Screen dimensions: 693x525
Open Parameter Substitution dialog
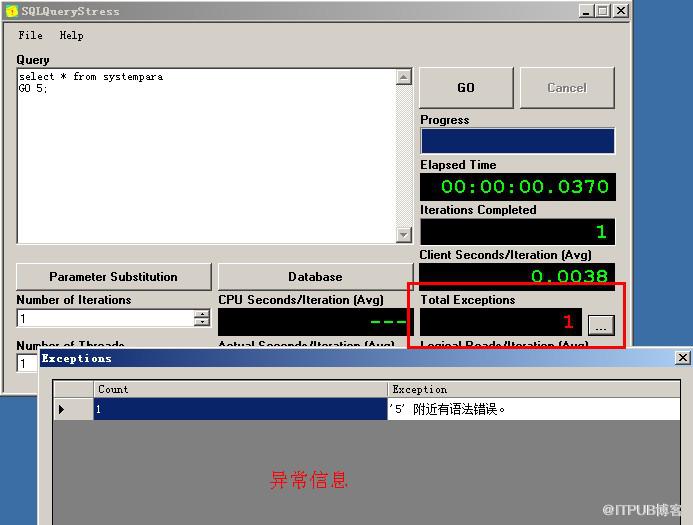click(114, 277)
